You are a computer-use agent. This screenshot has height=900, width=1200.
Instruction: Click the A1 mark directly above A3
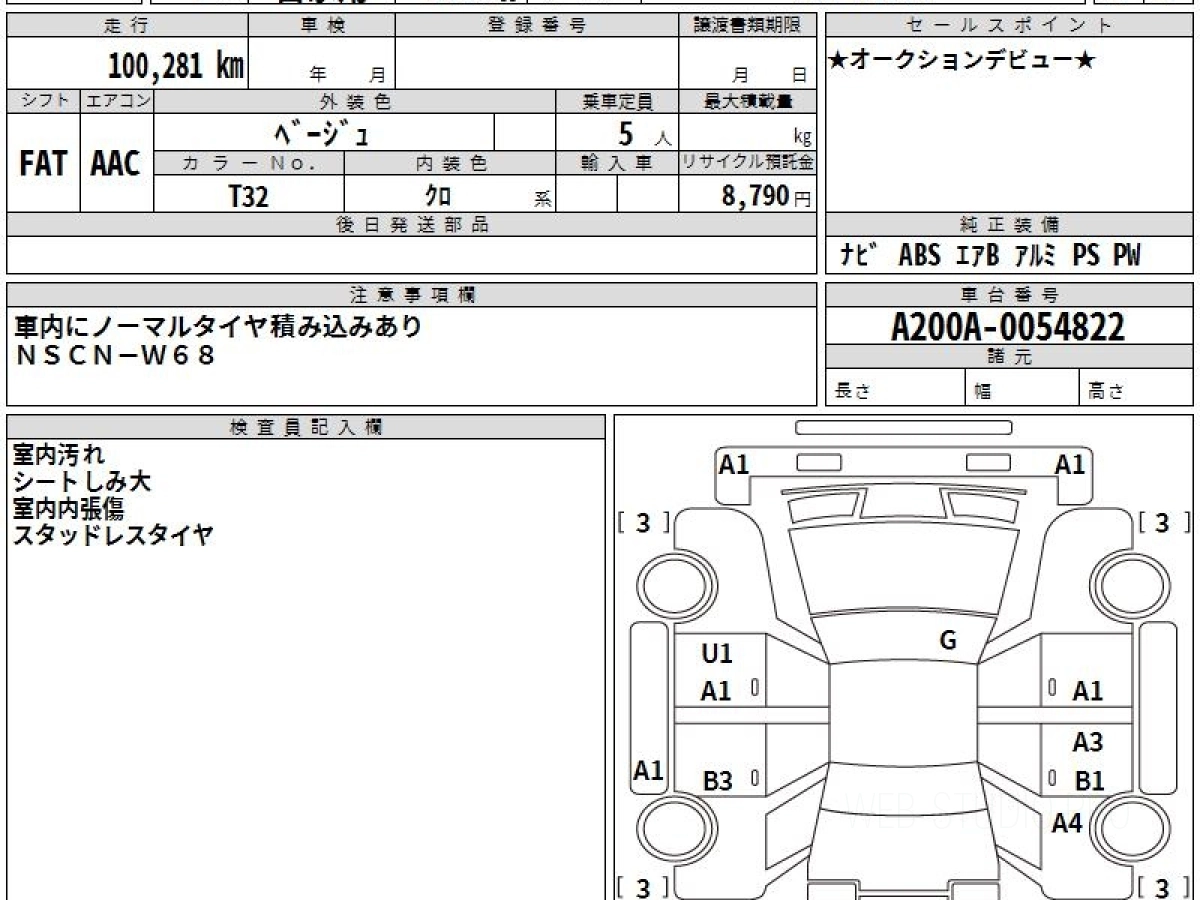pos(1088,691)
